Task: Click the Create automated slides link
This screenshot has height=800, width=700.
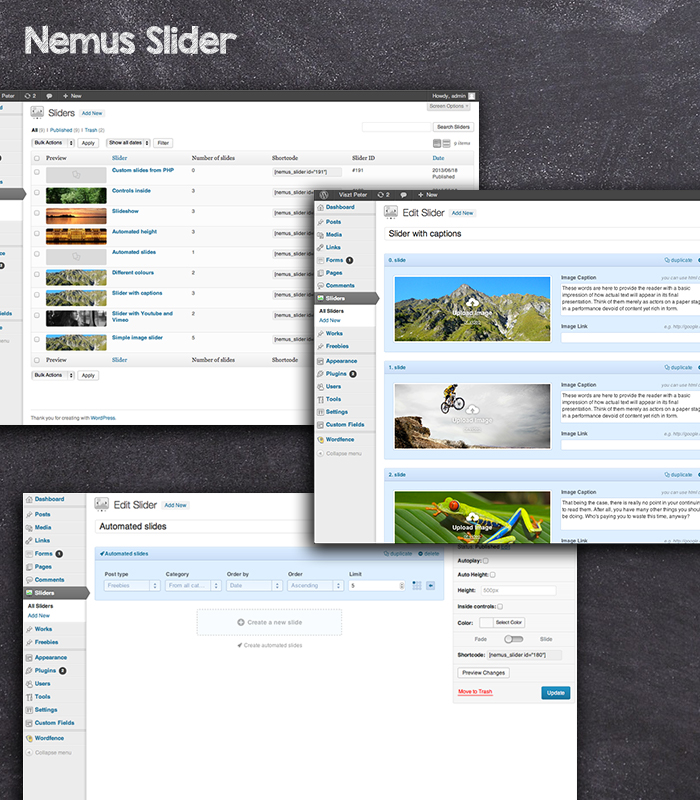Action: coord(270,645)
